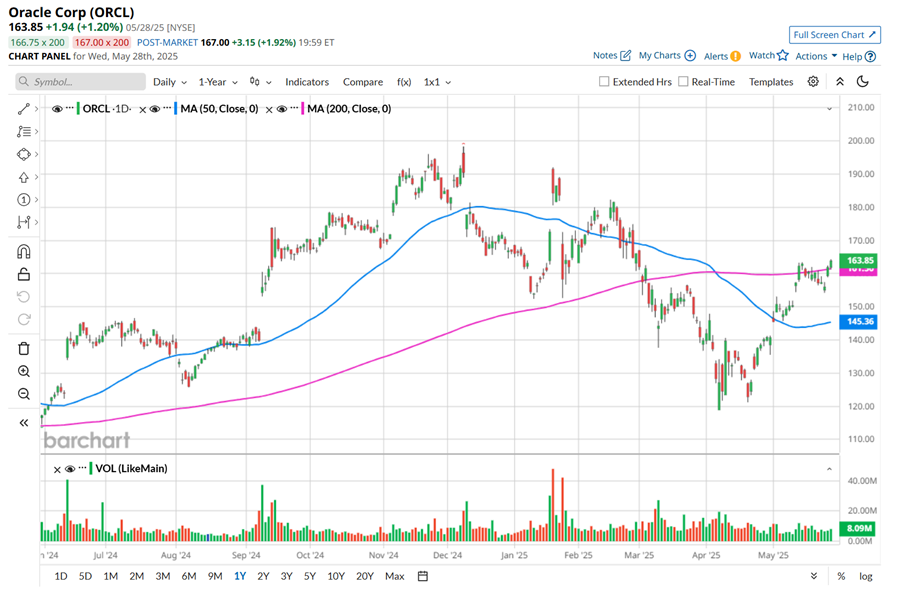Toggle VOL indicator visibility eye

click(x=70, y=469)
